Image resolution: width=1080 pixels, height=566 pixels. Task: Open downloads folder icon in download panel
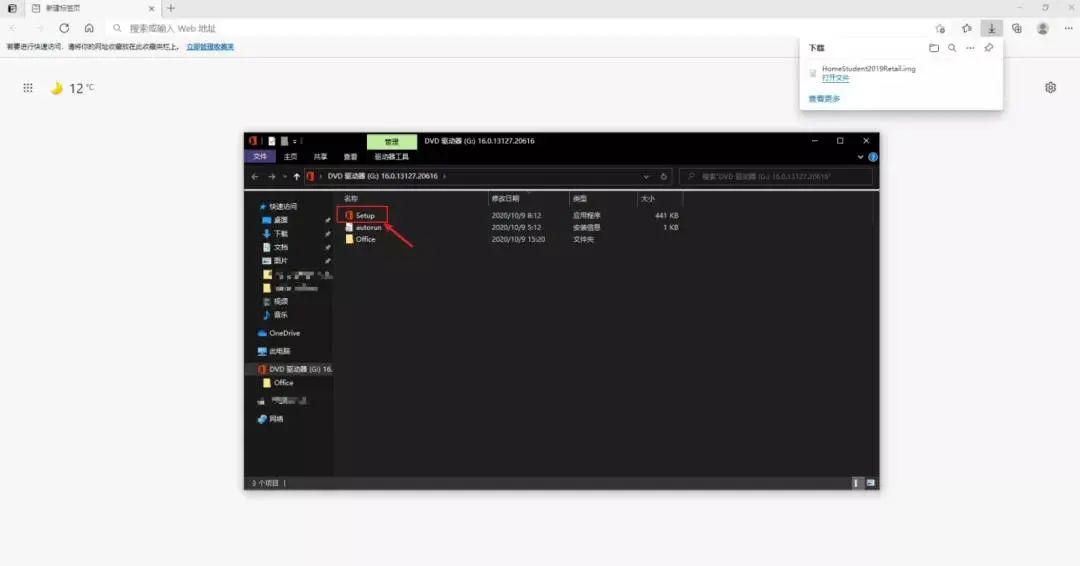tap(934, 48)
